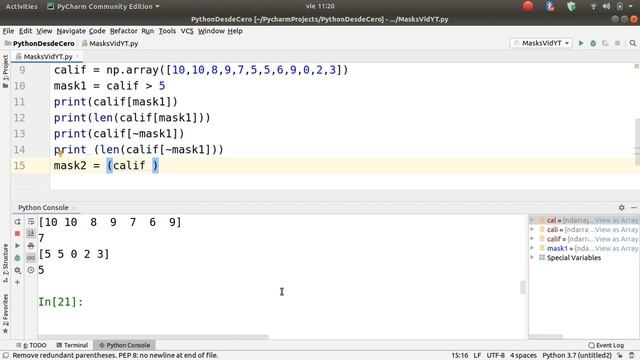The height and width of the screenshot is (360, 640).
Task: Click the Activities button in top bar
Action: point(21,6)
